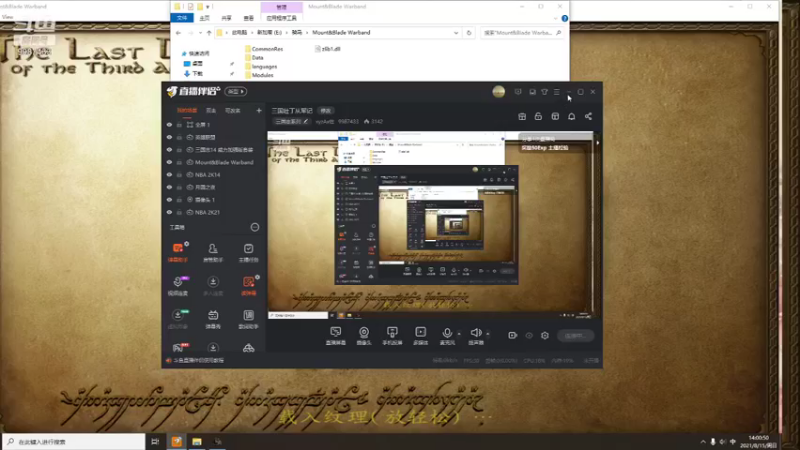Toggle the eye icon for 三国志14 source

click(169, 149)
